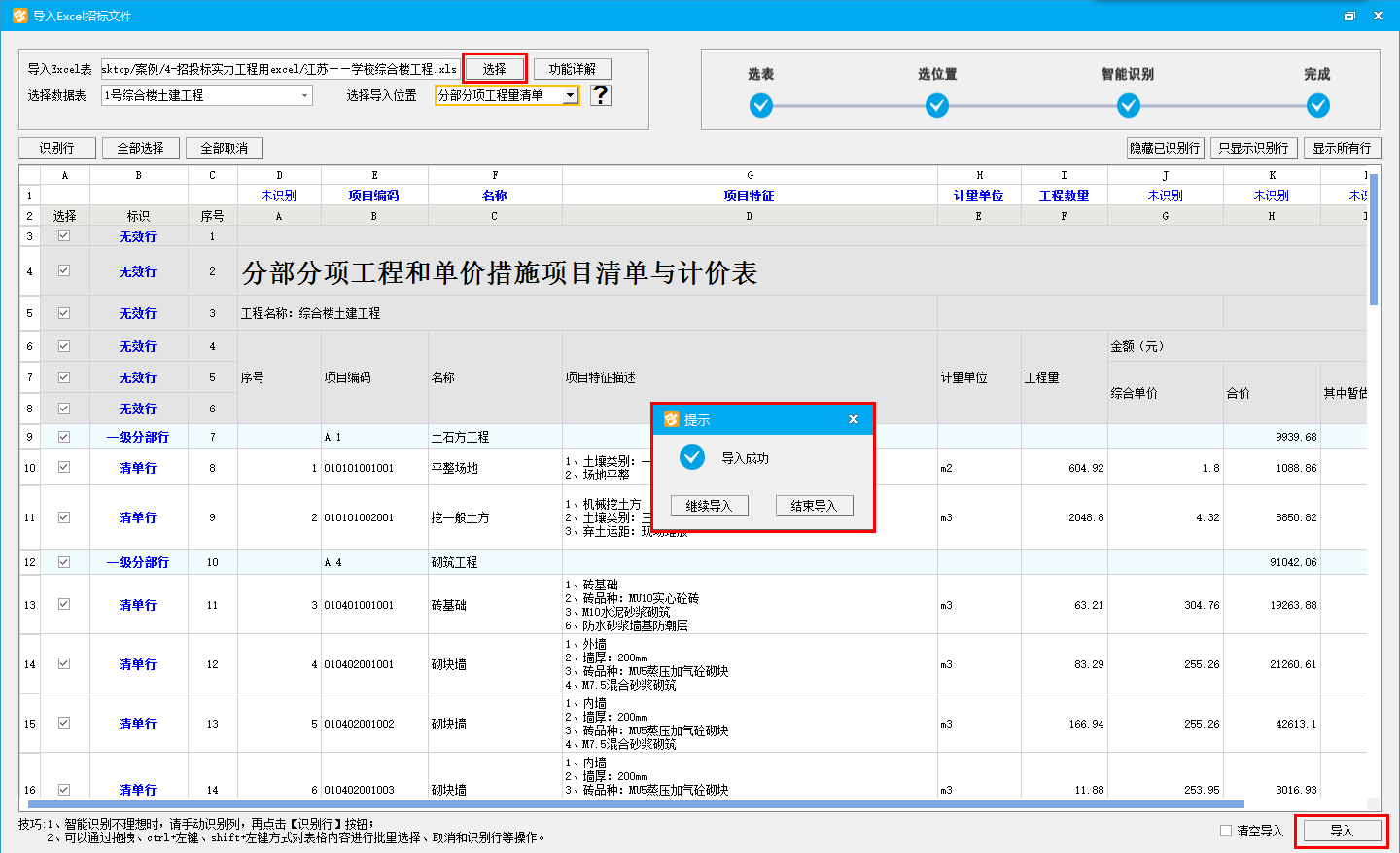Expand the 选择导入位置 combo box
Screen dimensions: 1400x853
pyautogui.click(x=570, y=95)
